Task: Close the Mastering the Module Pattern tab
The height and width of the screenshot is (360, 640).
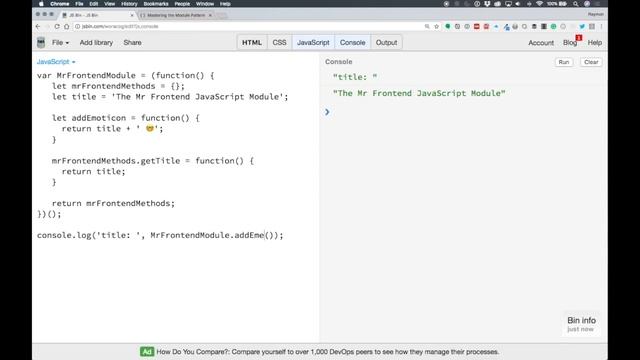Action: pyautogui.click(x=210, y=15)
